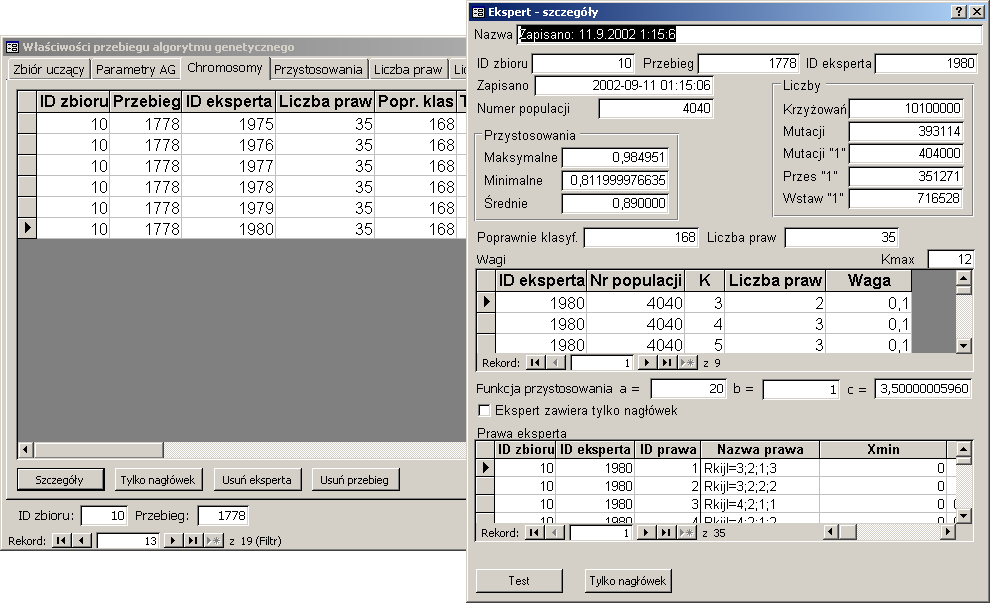This screenshot has height=604, width=991.
Task: Click Tylko nagłówek button in main window
Action: (158, 480)
